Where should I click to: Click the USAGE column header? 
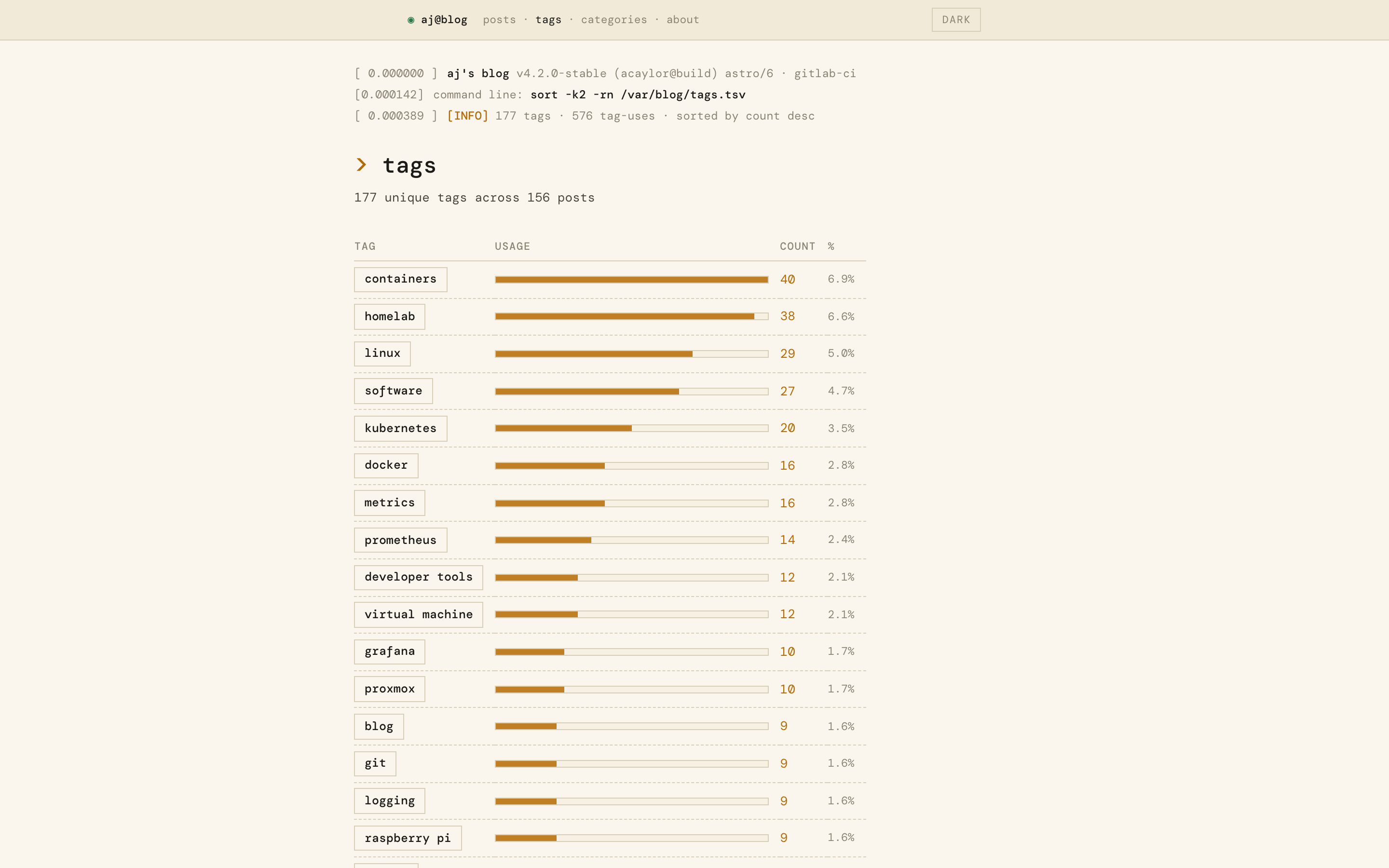[512, 246]
